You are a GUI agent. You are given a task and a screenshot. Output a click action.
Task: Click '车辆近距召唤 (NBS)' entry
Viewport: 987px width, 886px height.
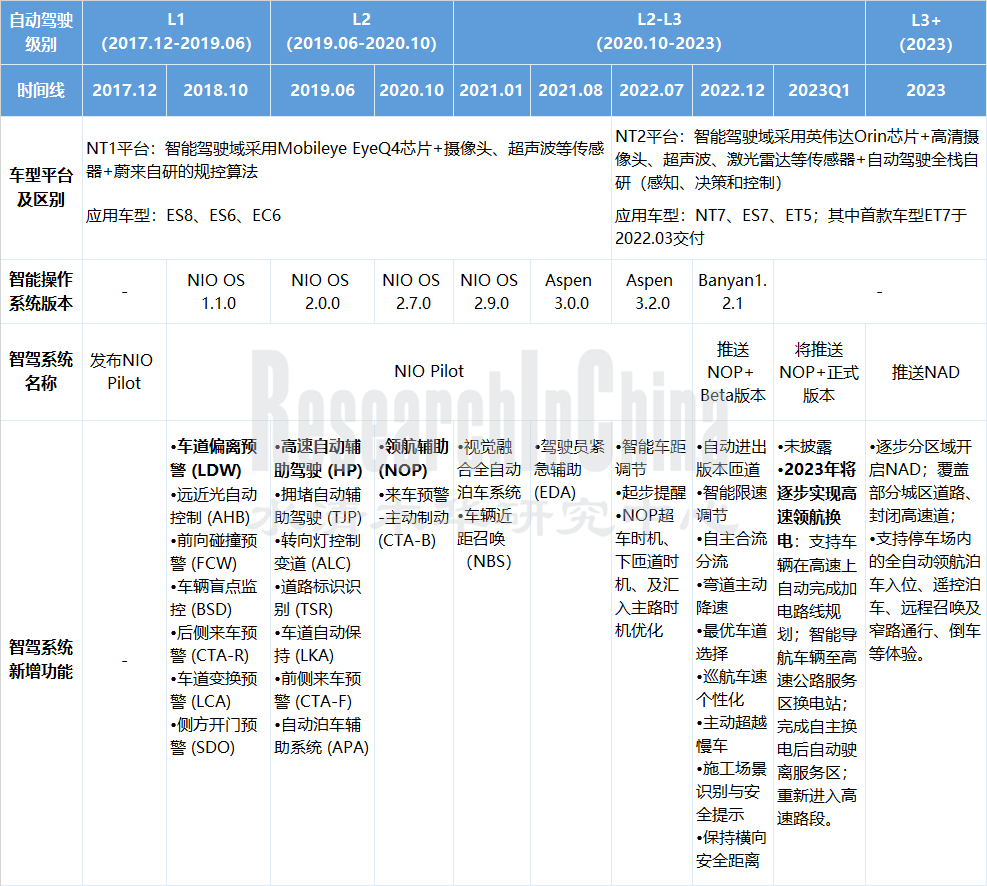pyautogui.click(x=485, y=539)
